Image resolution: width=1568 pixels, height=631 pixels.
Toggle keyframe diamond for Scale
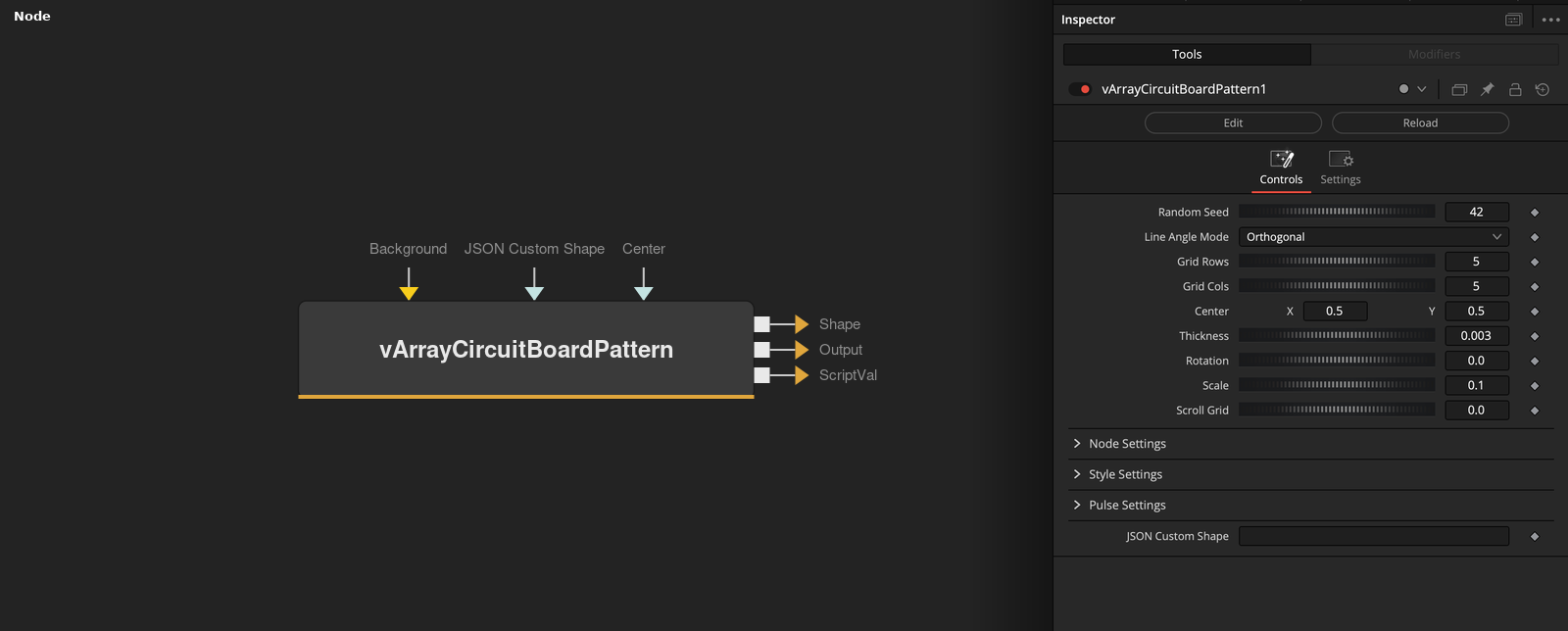coord(1535,386)
